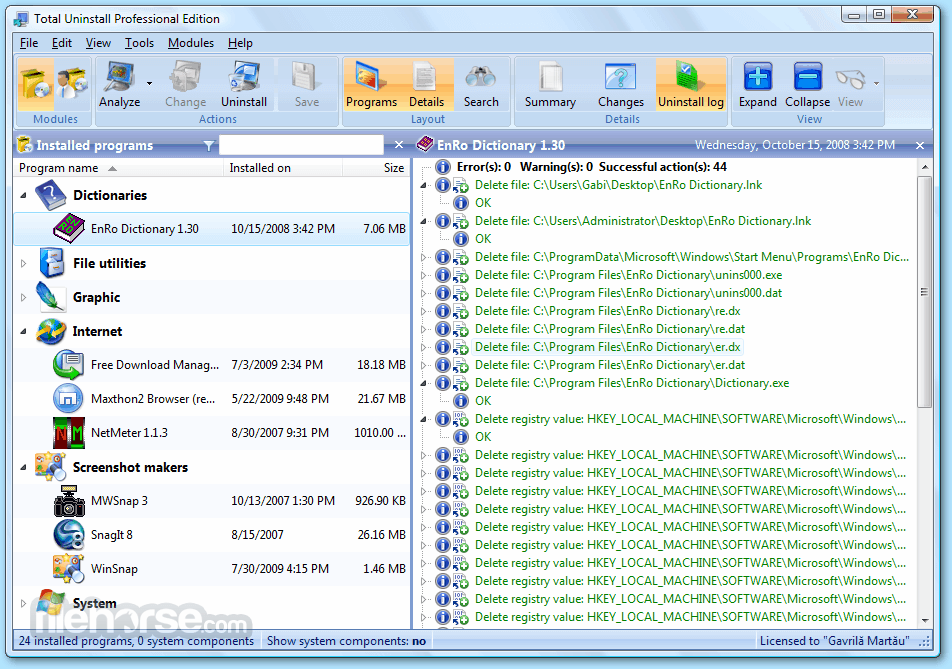The width and height of the screenshot is (952, 669).
Task: Click the Errors Warnings summary line
Action: click(591, 167)
